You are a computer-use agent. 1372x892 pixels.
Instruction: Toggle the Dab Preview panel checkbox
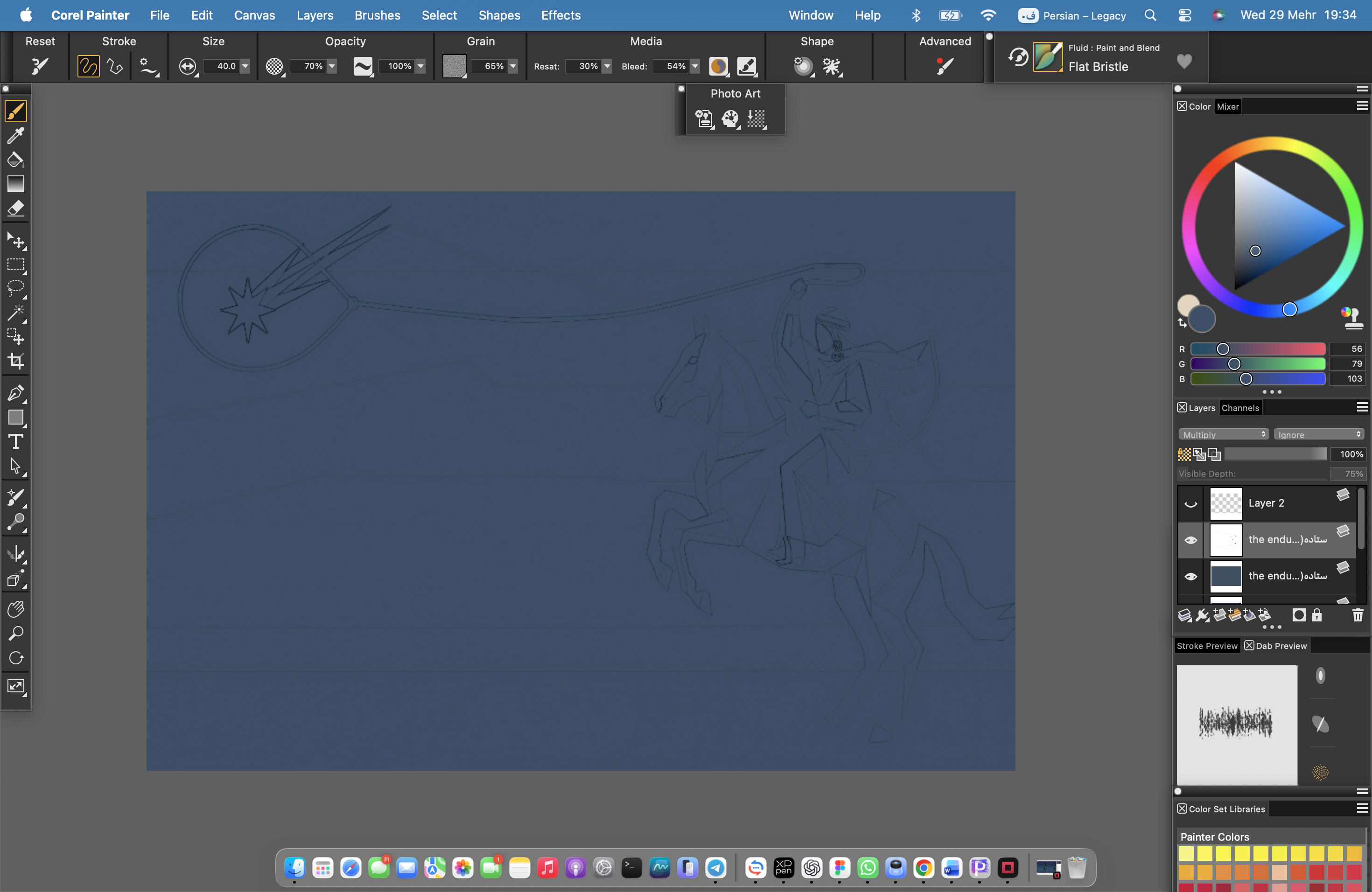1249,645
